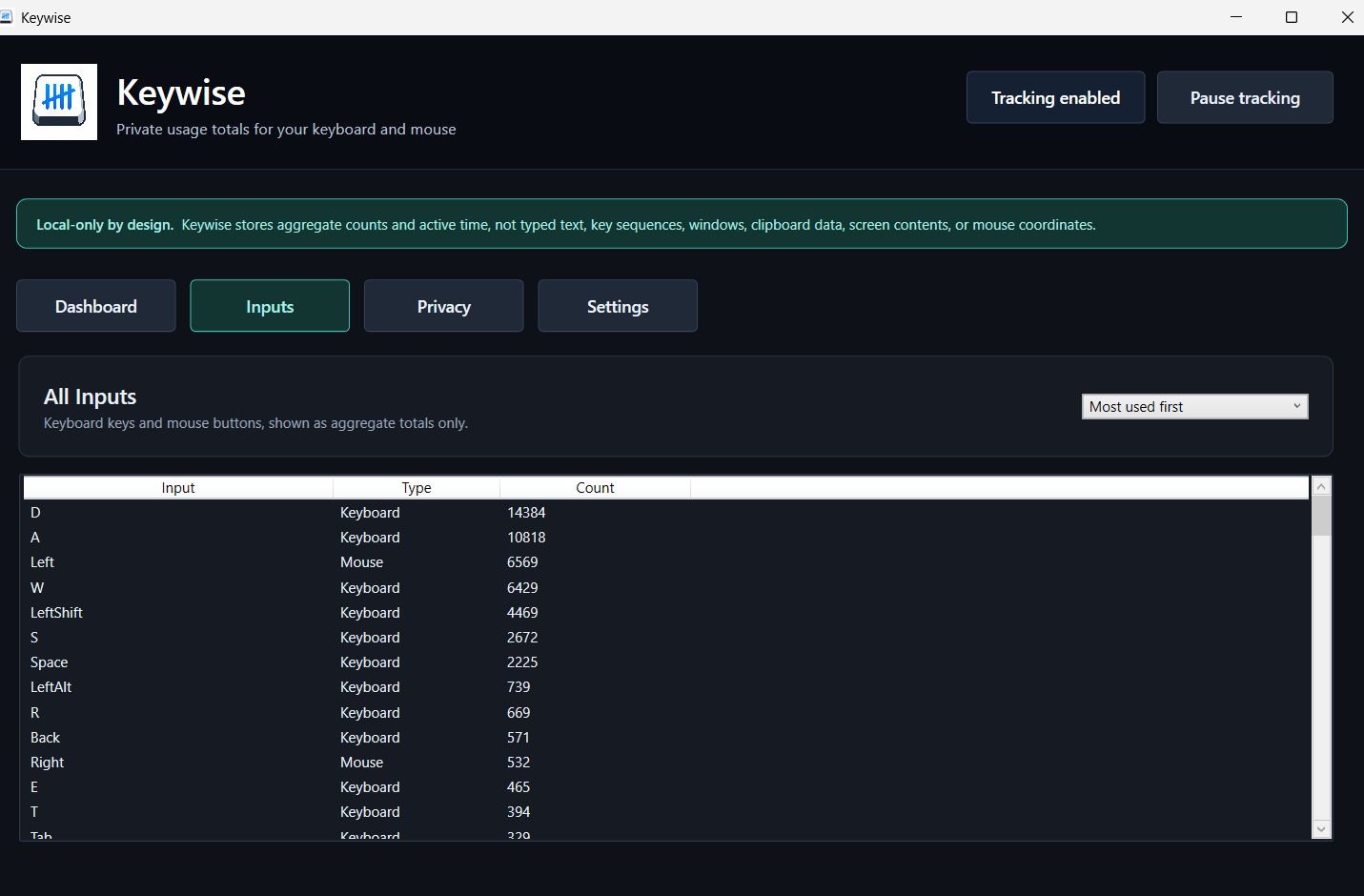Click the count value 2672
The height and width of the screenshot is (896, 1364).
point(522,638)
